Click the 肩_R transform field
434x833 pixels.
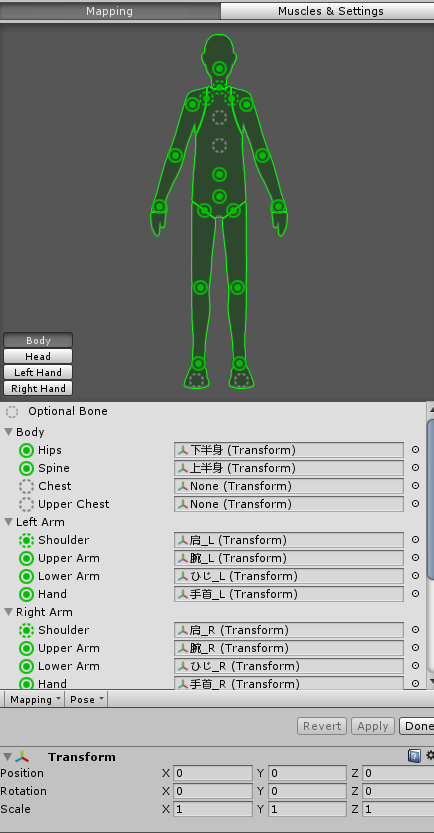coord(288,630)
